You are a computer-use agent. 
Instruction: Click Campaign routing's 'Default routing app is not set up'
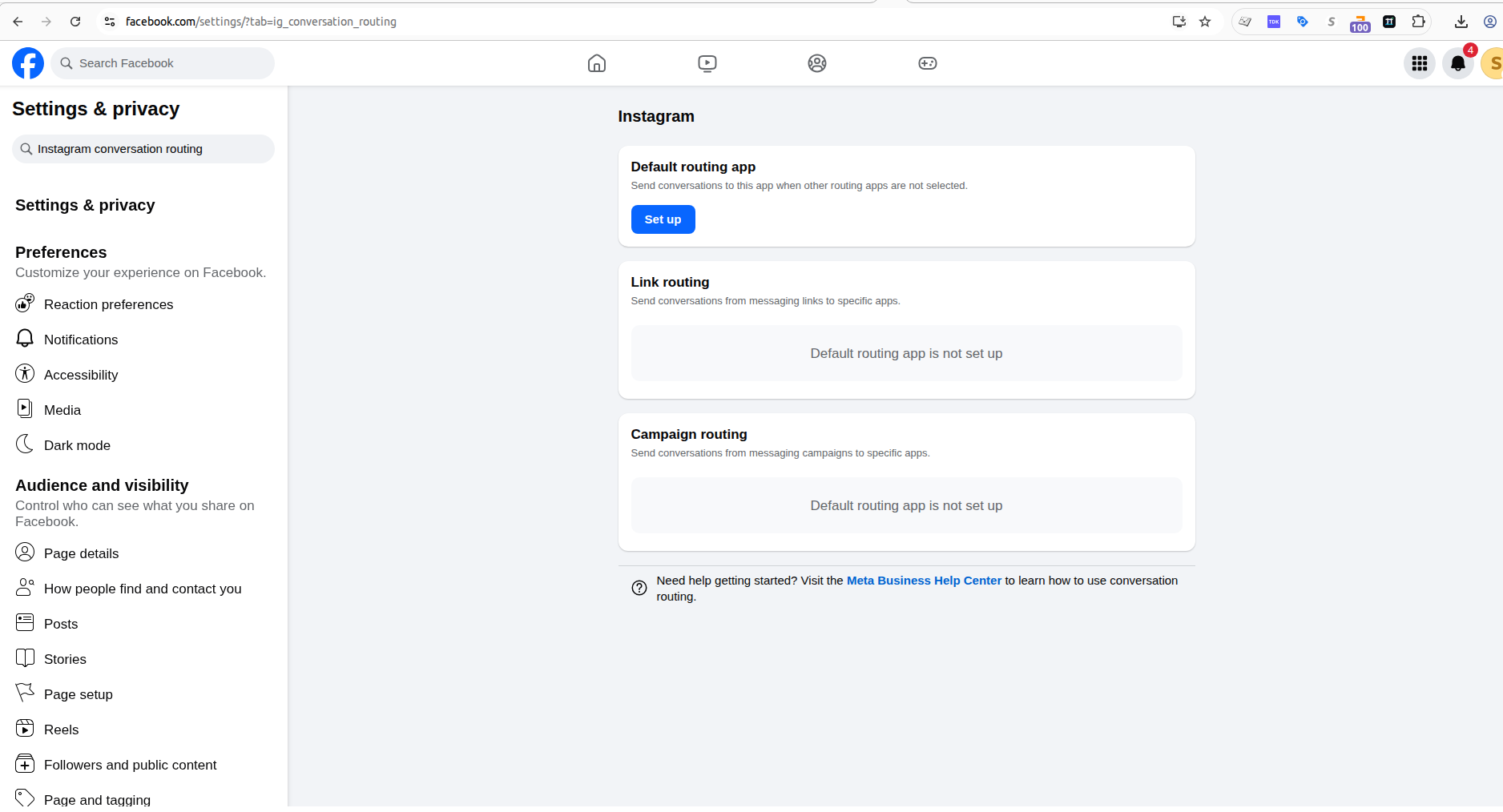pyautogui.click(x=906, y=505)
